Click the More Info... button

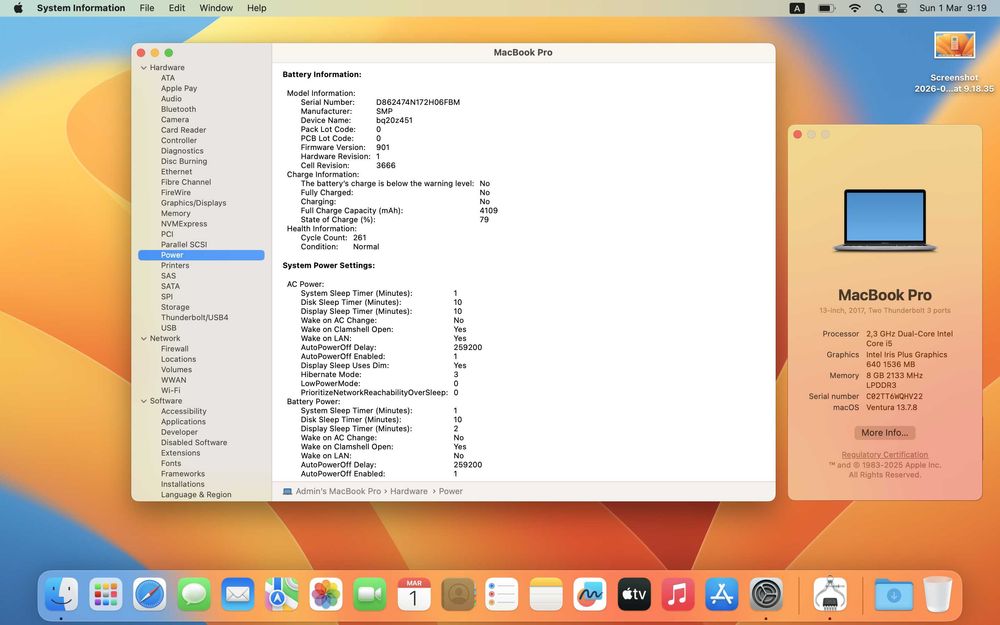pos(885,432)
